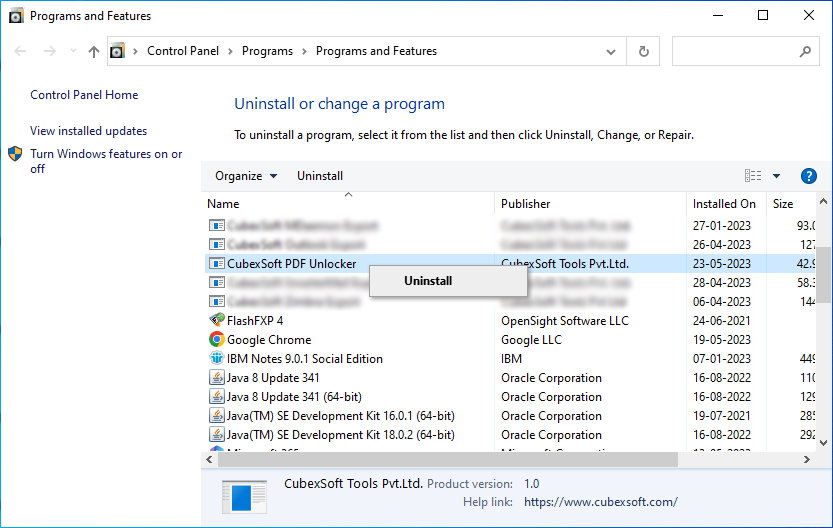This screenshot has height=528, width=833.
Task: Click the Google Chrome icon in list
Action: point(216,339)
